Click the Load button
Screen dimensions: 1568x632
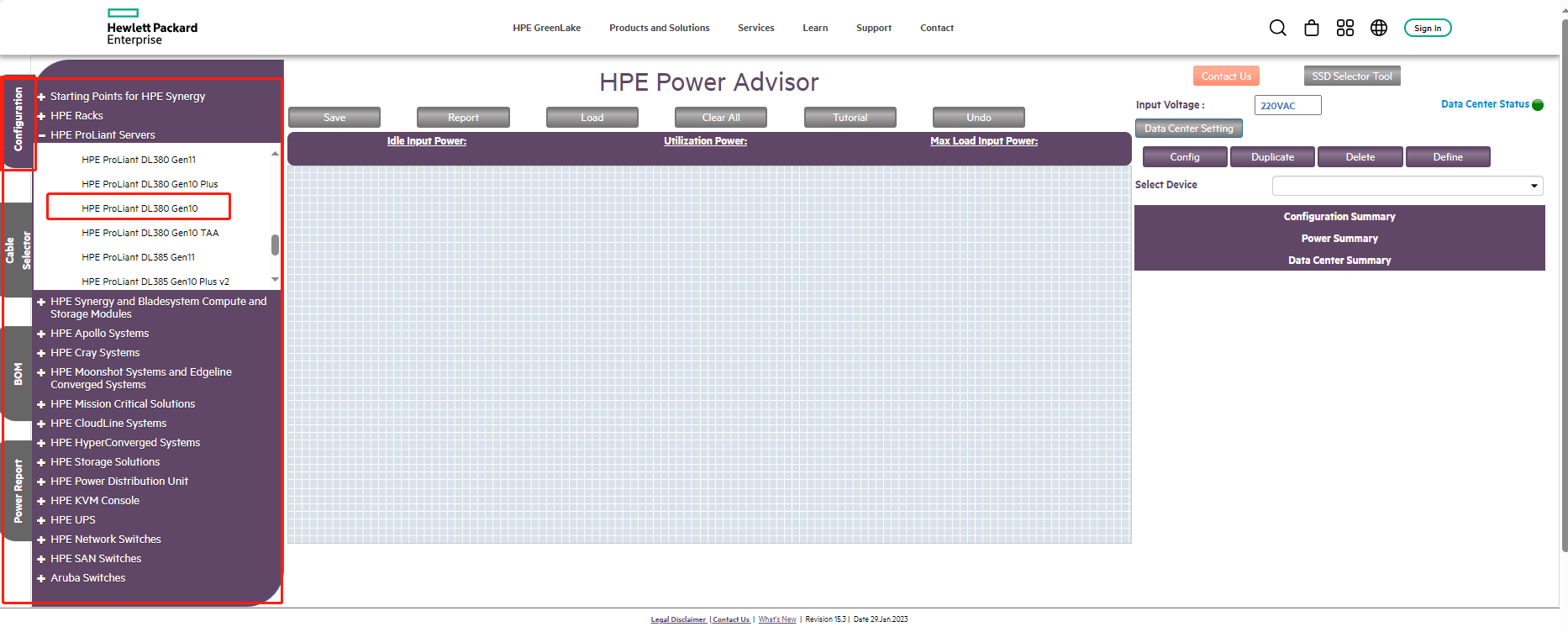[x=592, y=118]
